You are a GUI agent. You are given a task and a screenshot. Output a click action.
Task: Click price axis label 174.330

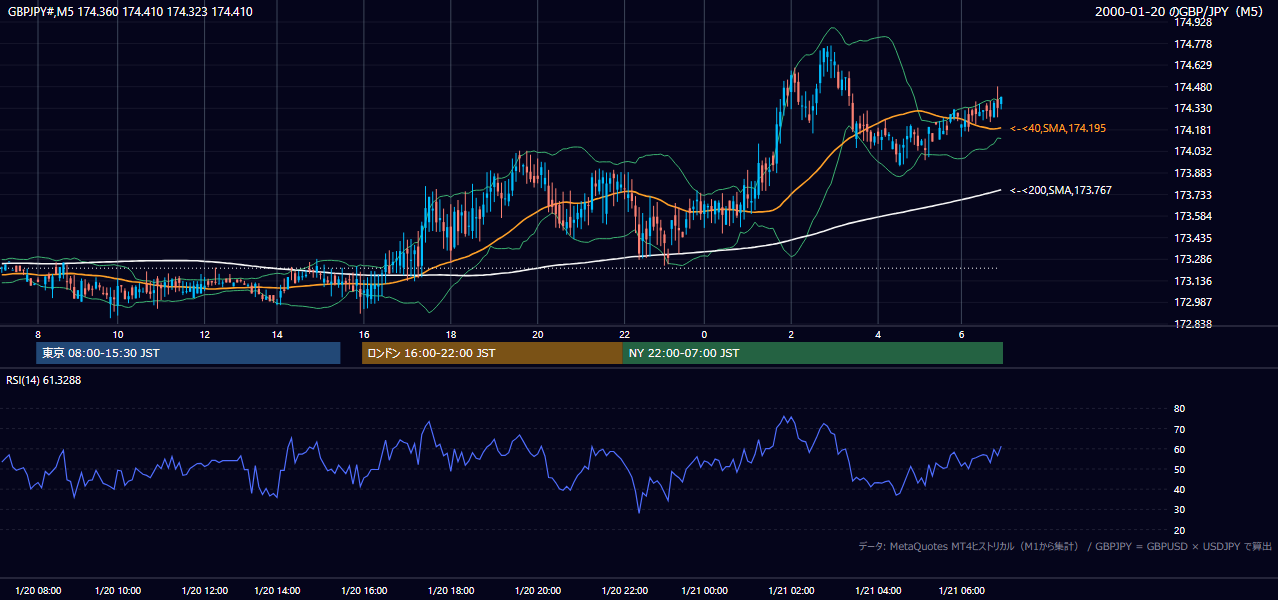[1193, 108]
